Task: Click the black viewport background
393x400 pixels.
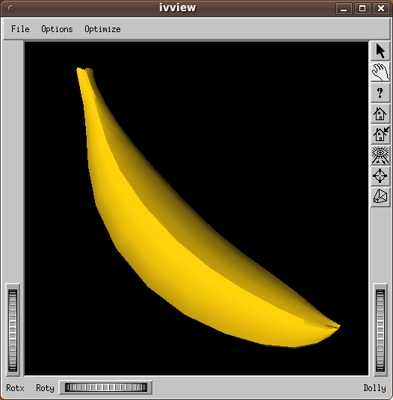Action: point(267,117)
